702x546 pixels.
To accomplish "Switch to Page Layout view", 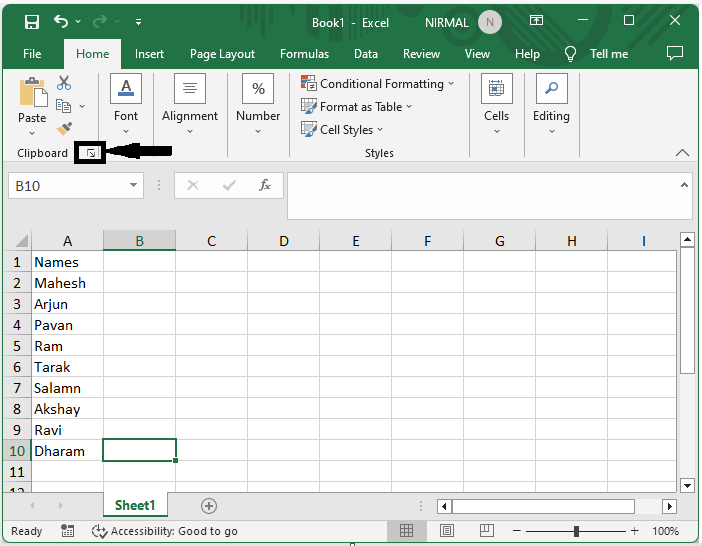I will point(447,531).
